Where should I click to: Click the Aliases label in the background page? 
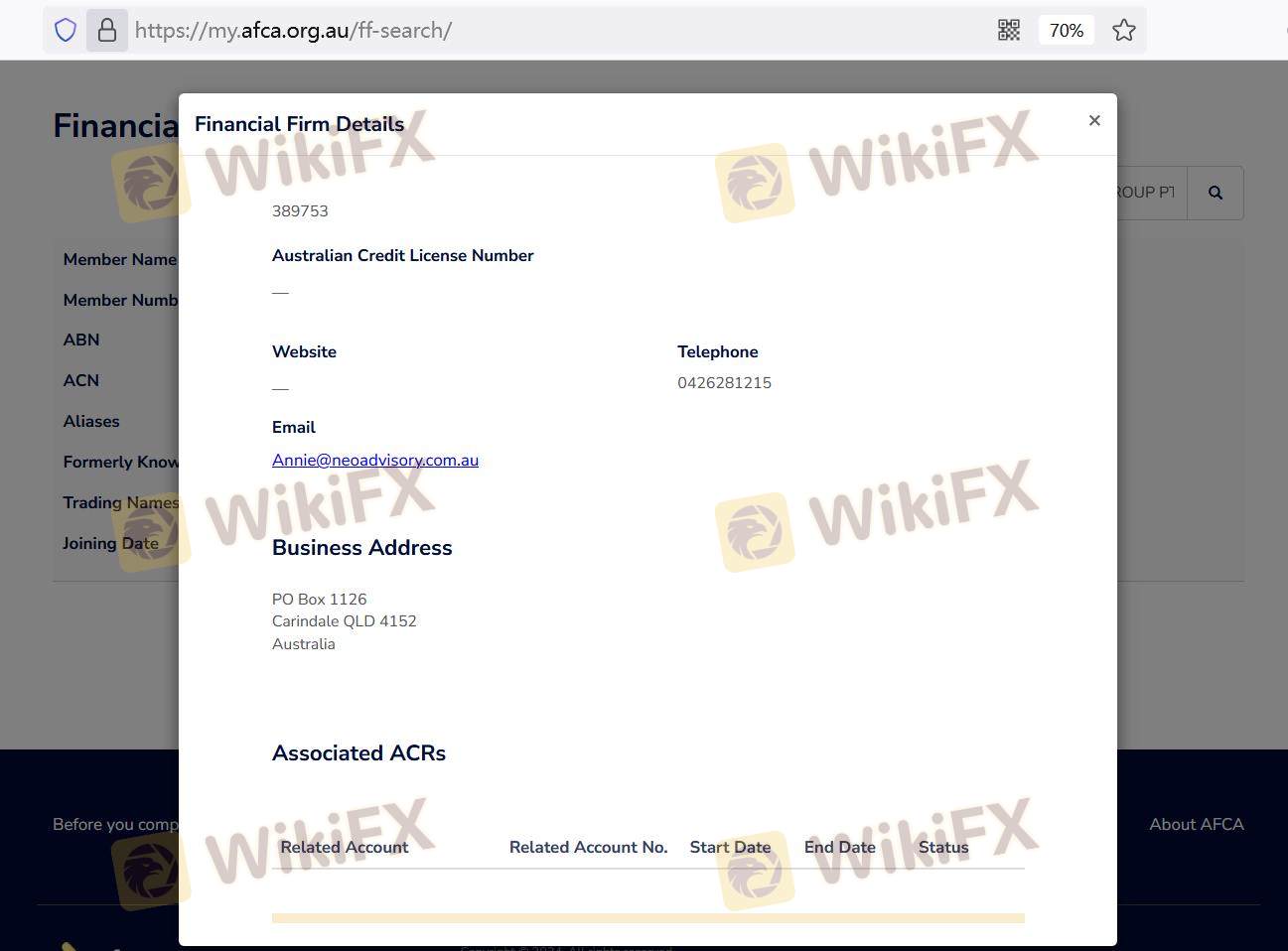point(91,421)
